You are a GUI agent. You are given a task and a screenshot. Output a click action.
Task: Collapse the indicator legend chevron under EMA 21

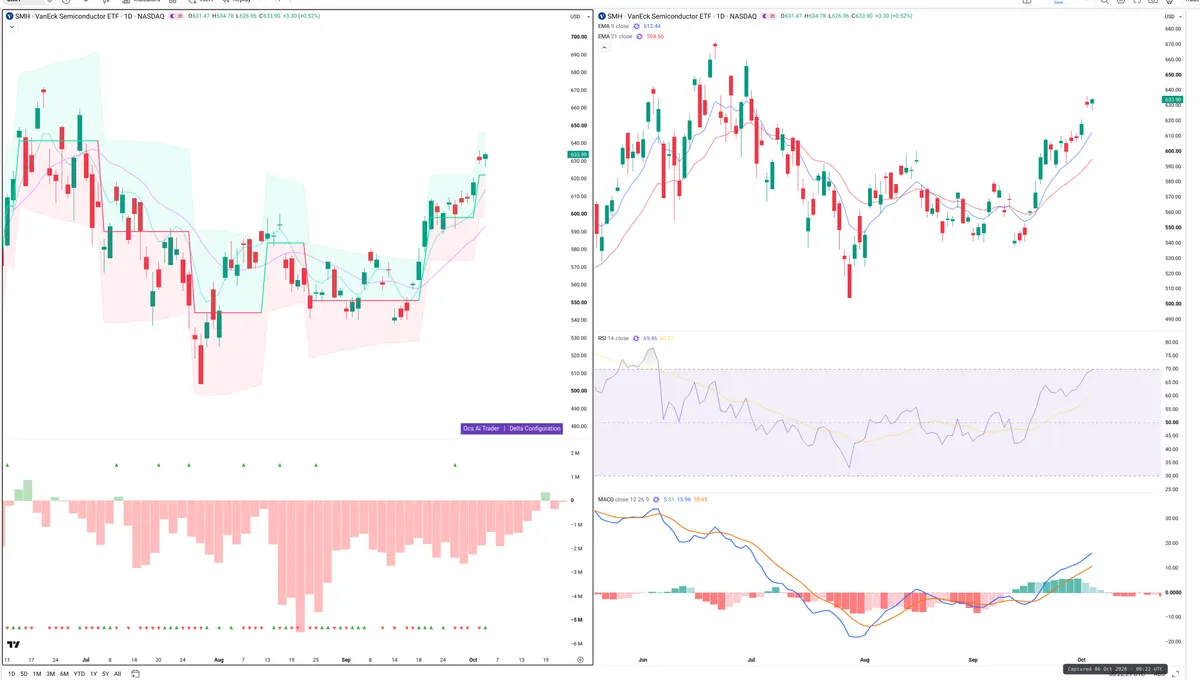click(605, 47)
